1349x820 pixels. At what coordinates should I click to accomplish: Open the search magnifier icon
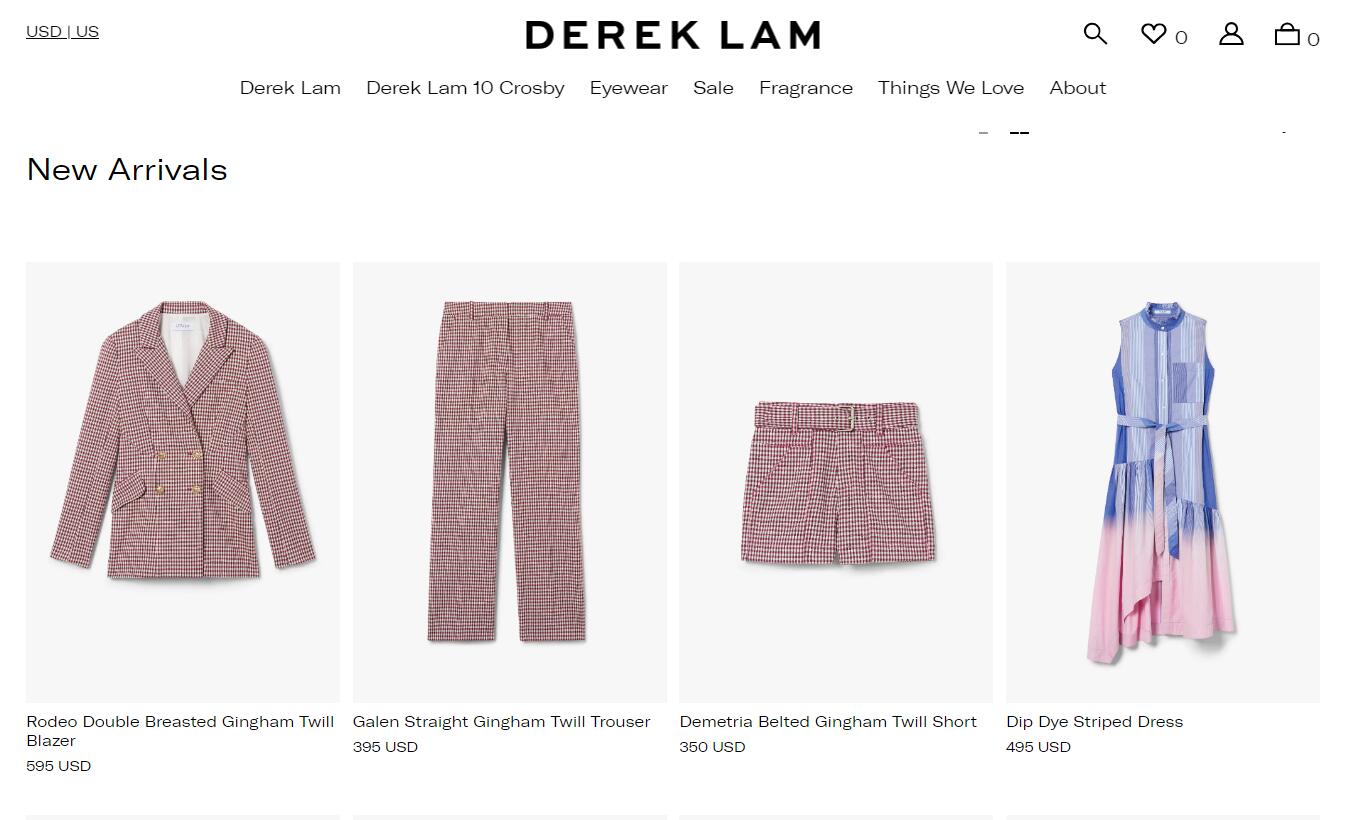tap(1095, 34)
